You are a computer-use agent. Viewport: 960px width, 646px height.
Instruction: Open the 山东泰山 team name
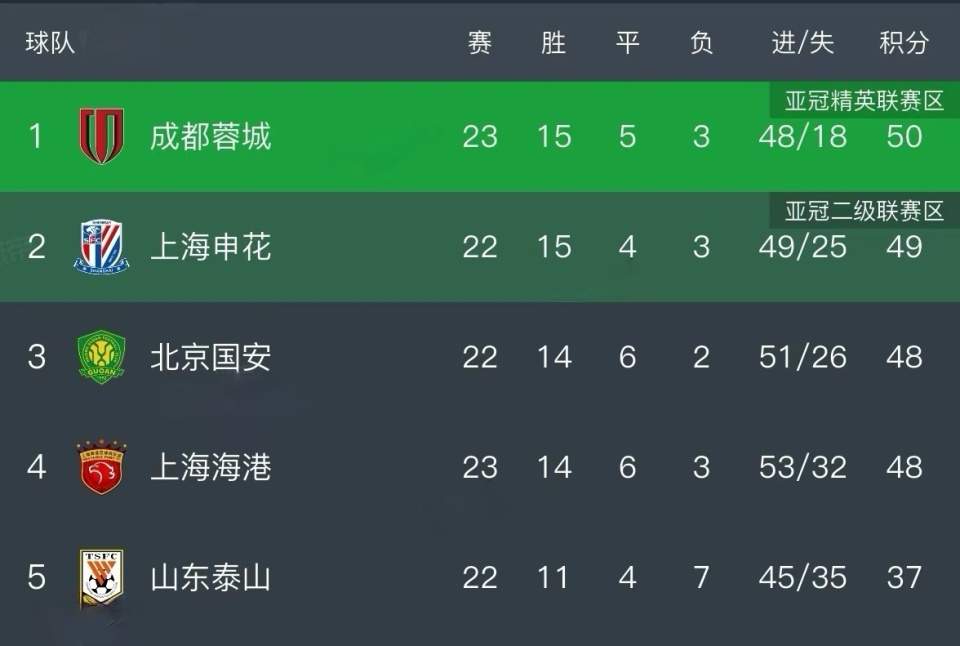point(210,577)
